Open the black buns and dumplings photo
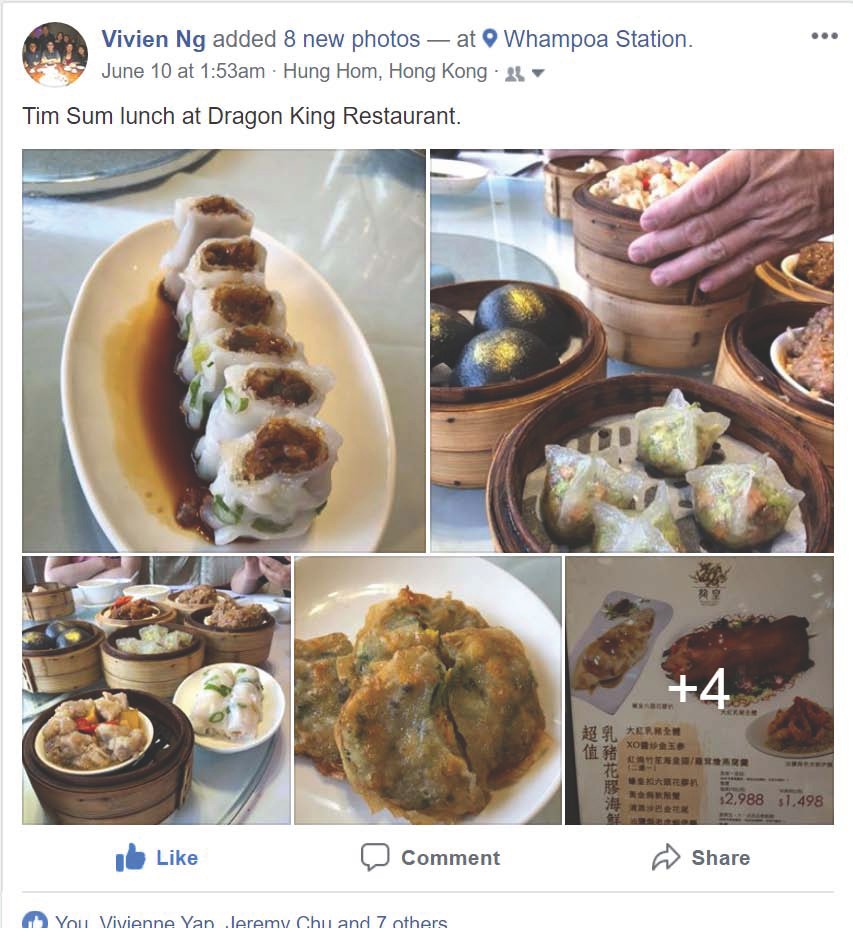The image size is (853, 952). tap(632, 351)
